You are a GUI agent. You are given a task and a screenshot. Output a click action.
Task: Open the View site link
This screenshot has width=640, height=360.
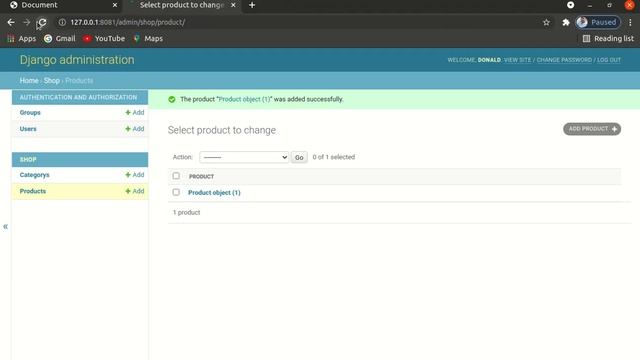pyautogui.click(x=518, y=60)
